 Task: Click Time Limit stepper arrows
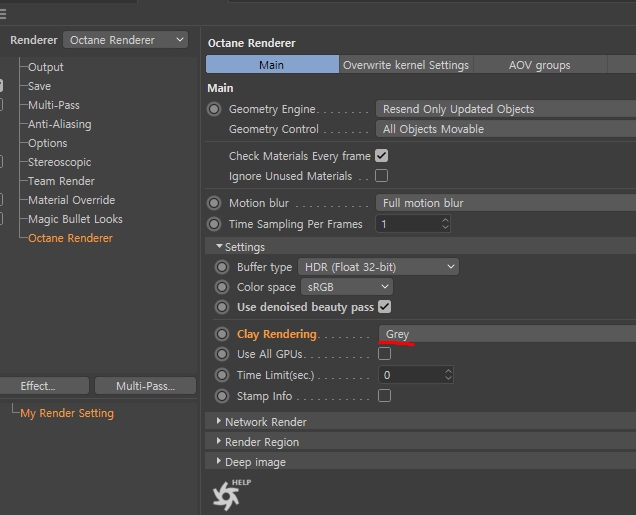click(x=448, y=375)
